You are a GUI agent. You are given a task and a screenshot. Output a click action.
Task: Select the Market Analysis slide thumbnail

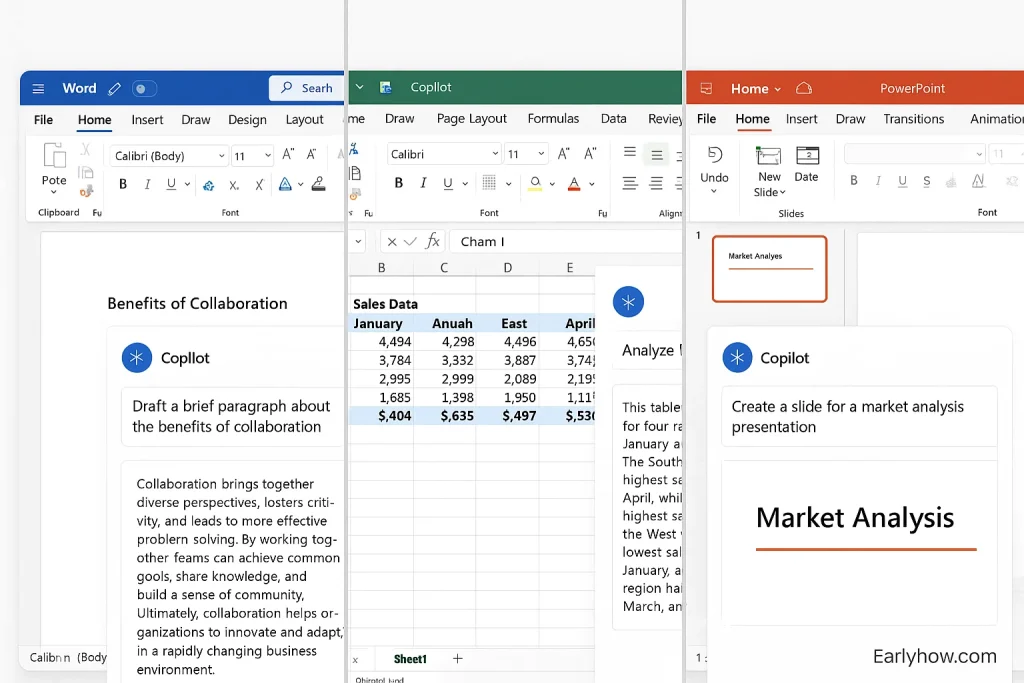pyautogui.click(x=769, y=268)
